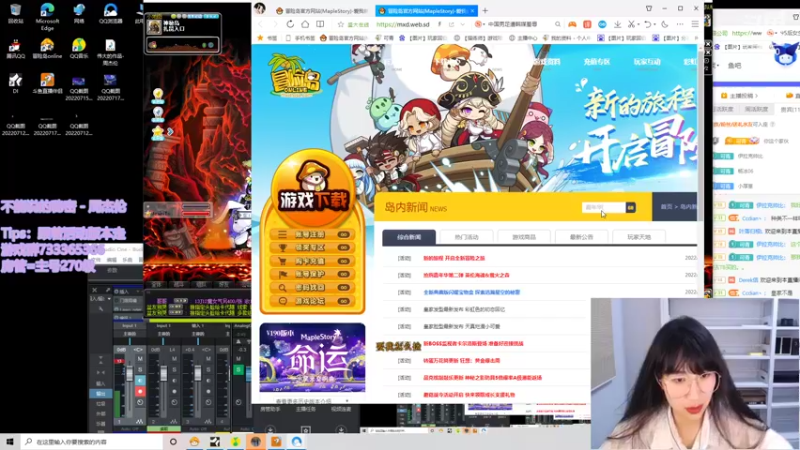Open the QQ Music icon on the taskbar
Screen dimensions: 800x450
click(235, 441)
